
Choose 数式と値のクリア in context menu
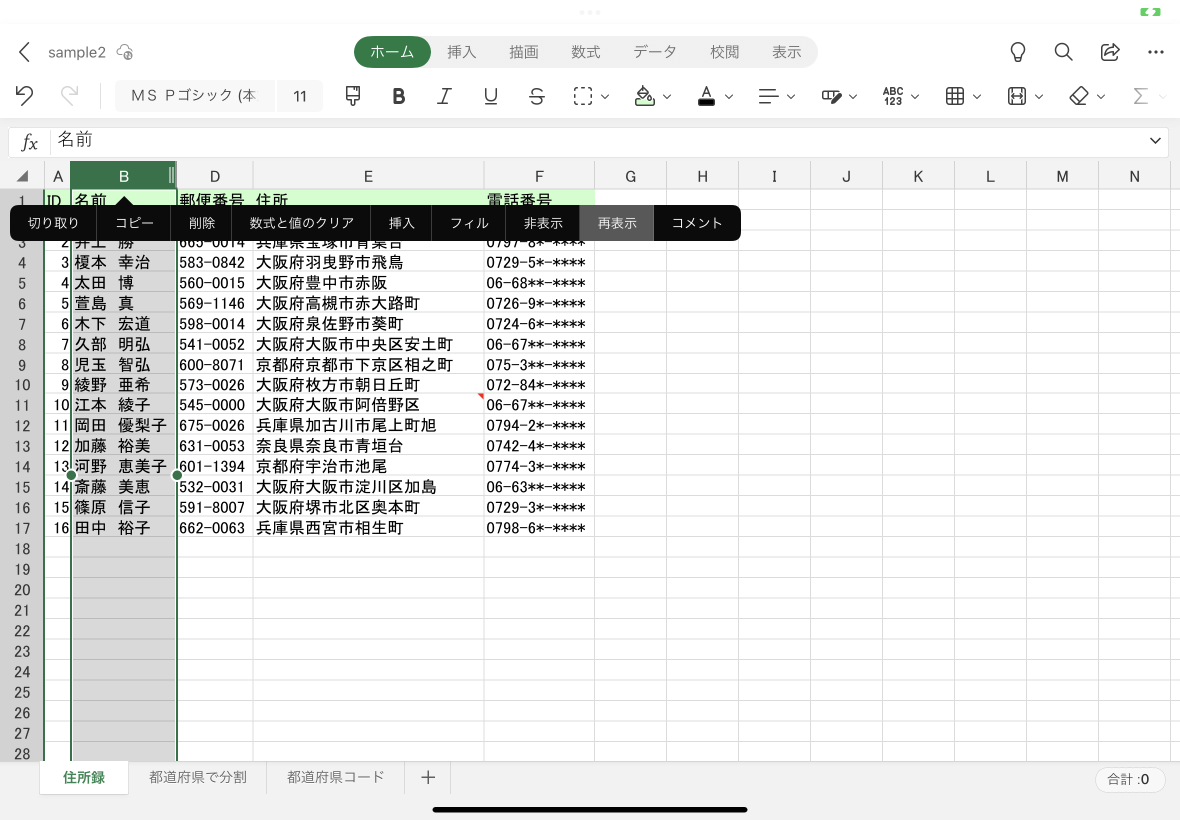click(x=302, y=223)
